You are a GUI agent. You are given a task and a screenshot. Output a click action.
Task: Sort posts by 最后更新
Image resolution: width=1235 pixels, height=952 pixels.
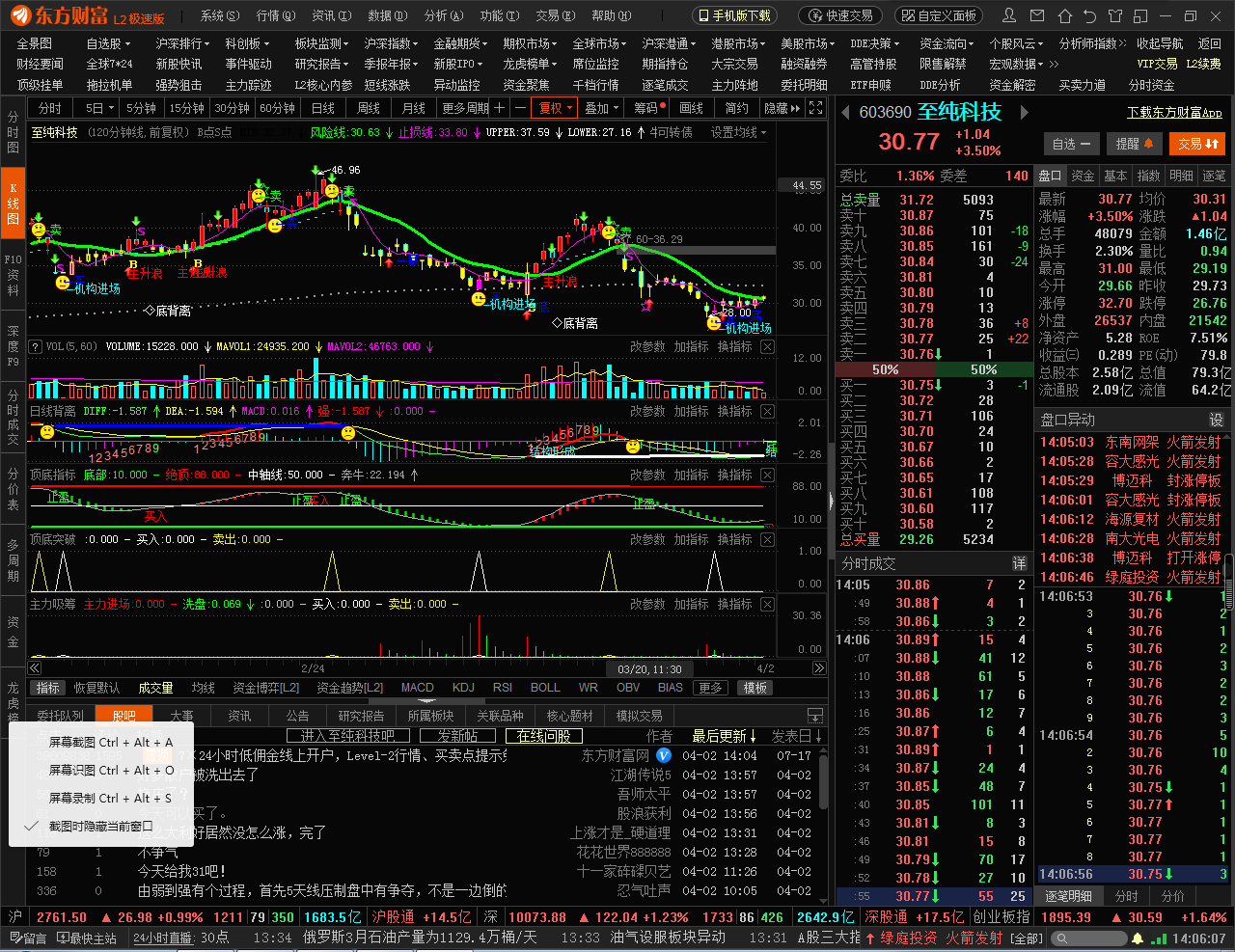[724, 736]
